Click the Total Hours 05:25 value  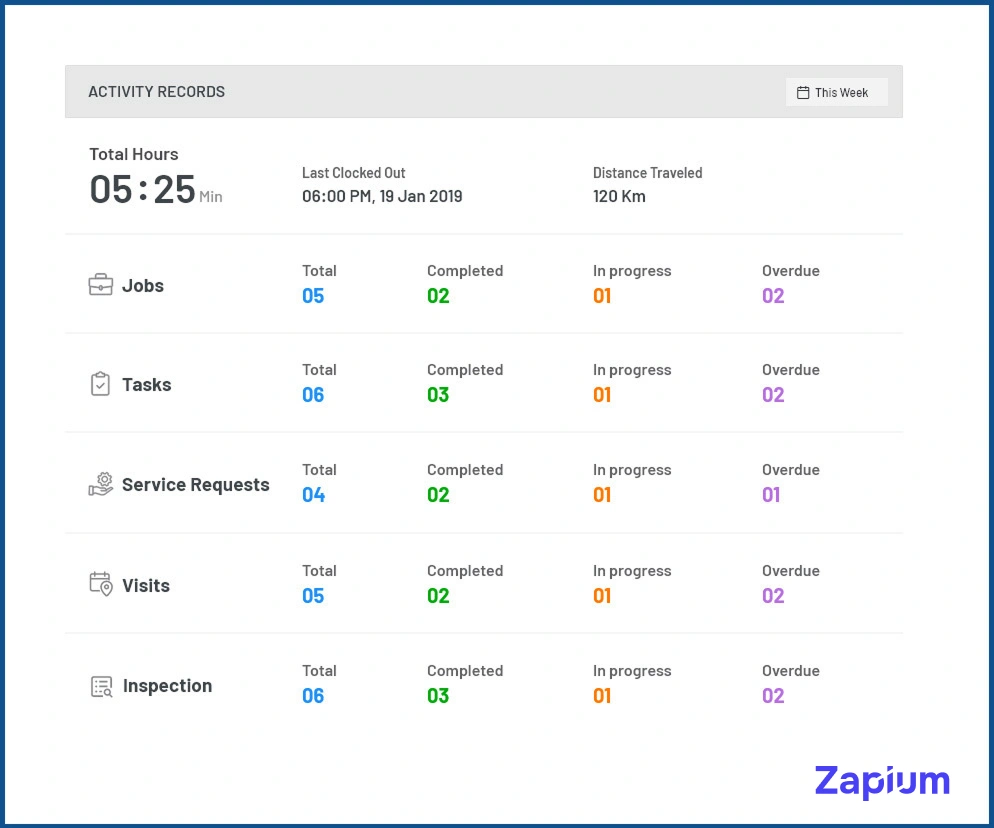click(142, 189)
